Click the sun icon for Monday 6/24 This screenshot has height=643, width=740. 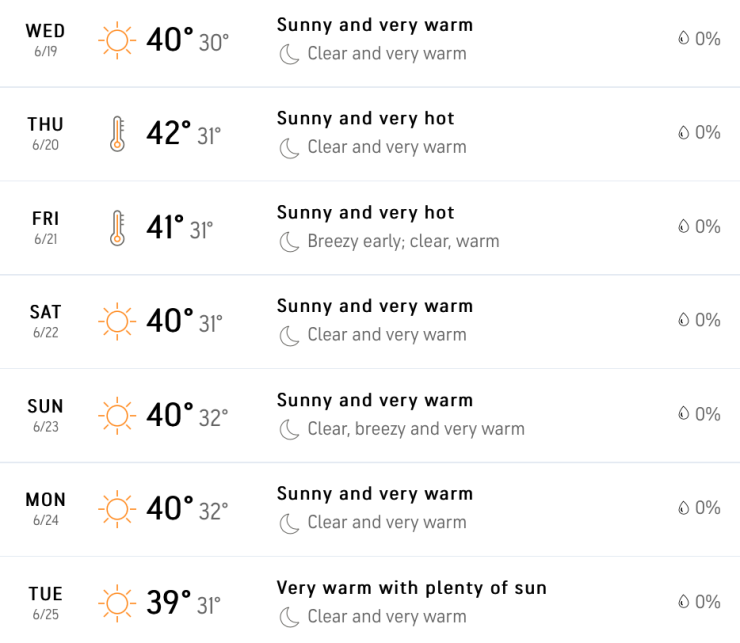coord(116,509)
